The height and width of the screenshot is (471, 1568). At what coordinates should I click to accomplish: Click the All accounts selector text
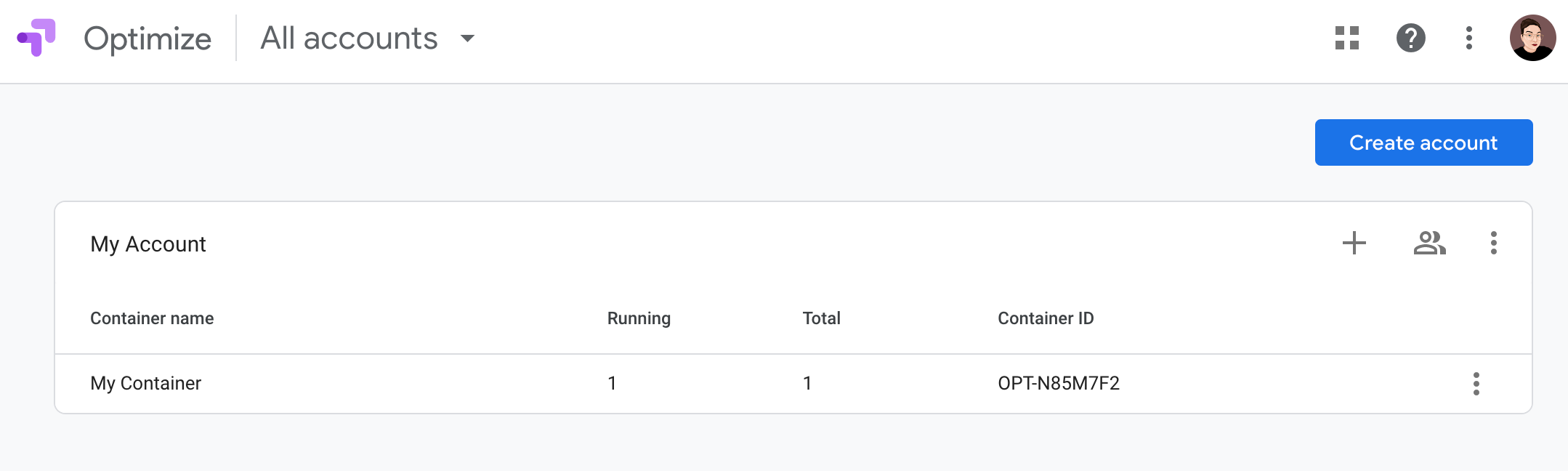coord(349,39)
